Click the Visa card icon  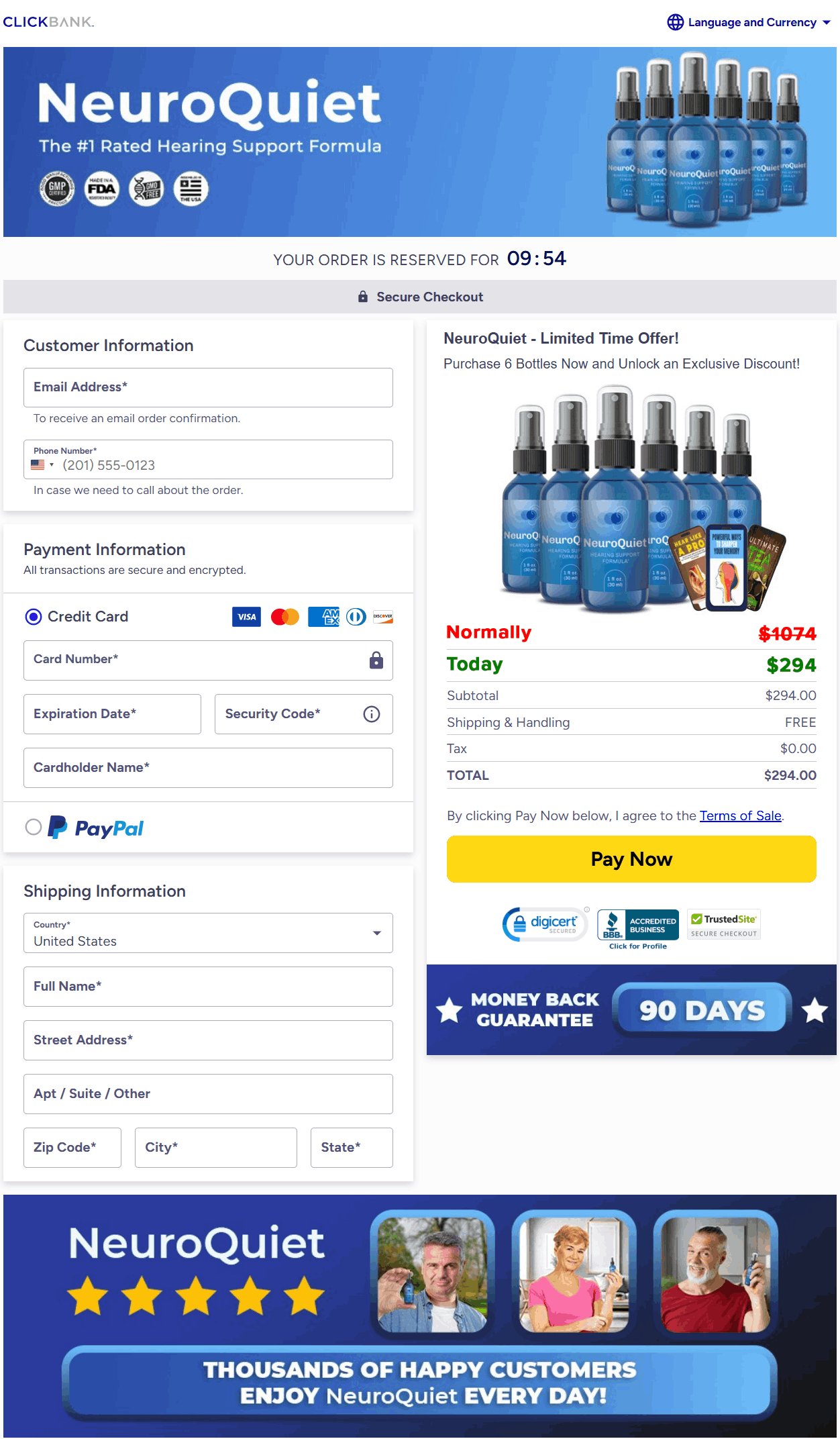coord(246,617)
